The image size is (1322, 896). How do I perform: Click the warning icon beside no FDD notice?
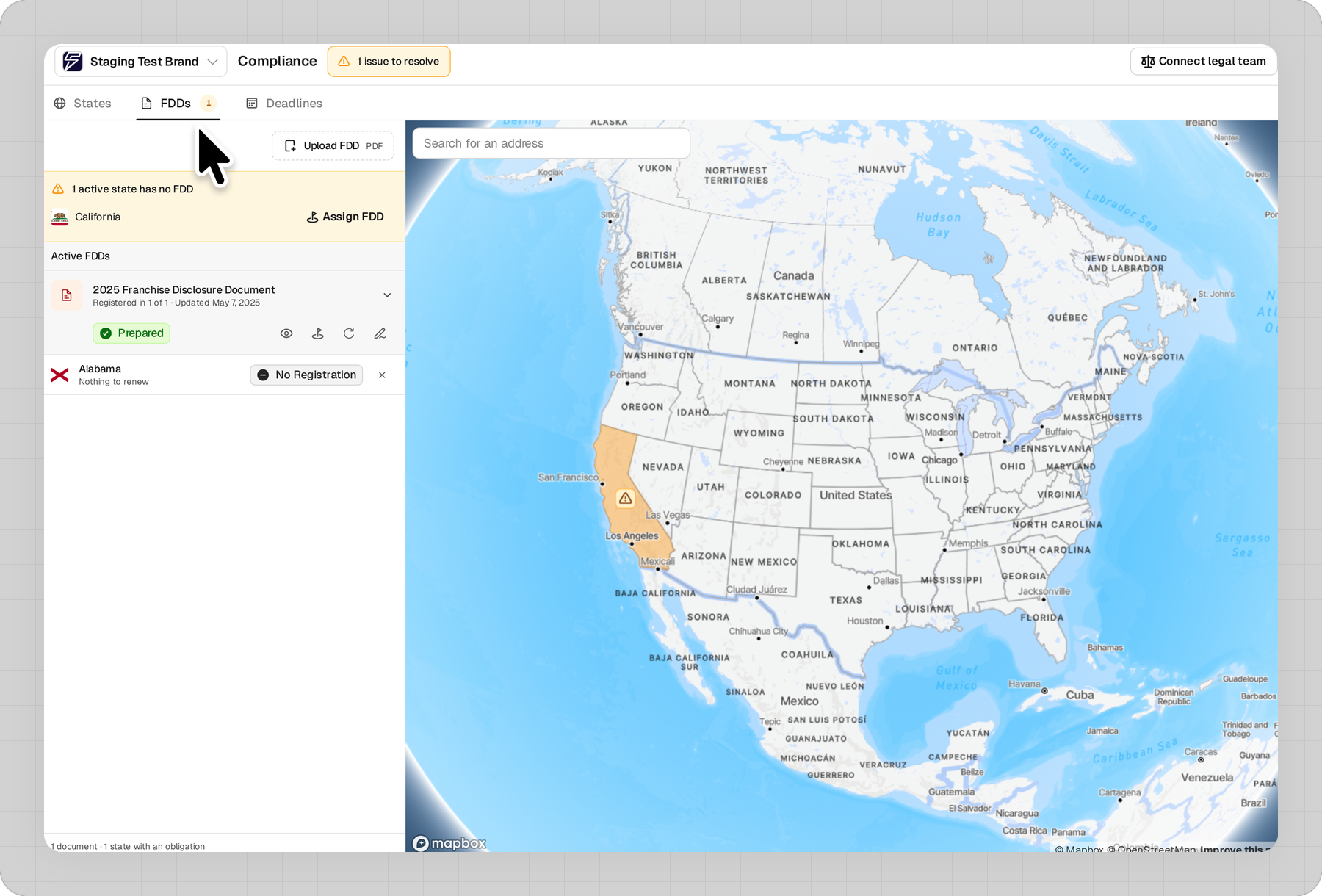point(58,189)
